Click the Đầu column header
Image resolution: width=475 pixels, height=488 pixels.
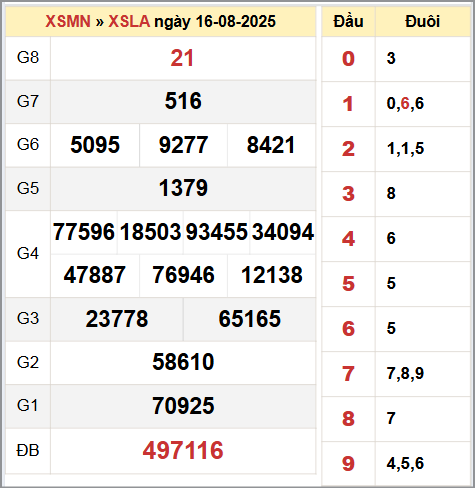[348, 22]
